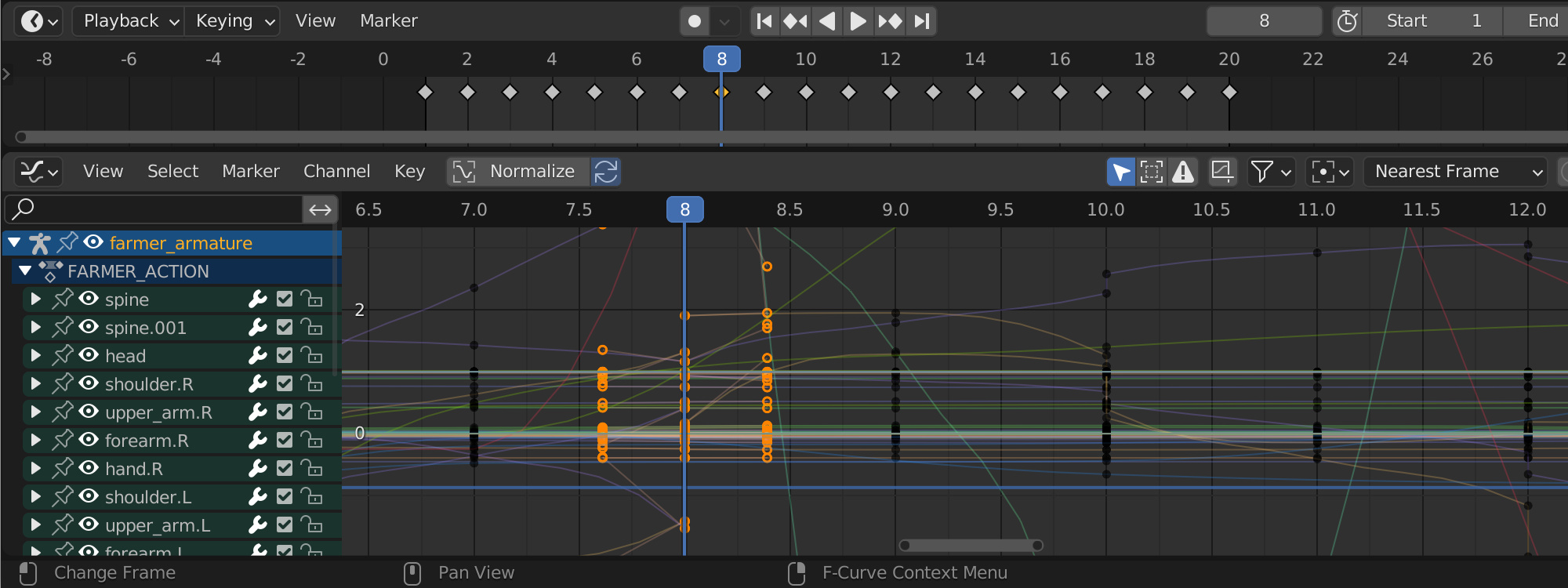
Task: Open graph editor type dropdown
Action: [x=38, y=172]
